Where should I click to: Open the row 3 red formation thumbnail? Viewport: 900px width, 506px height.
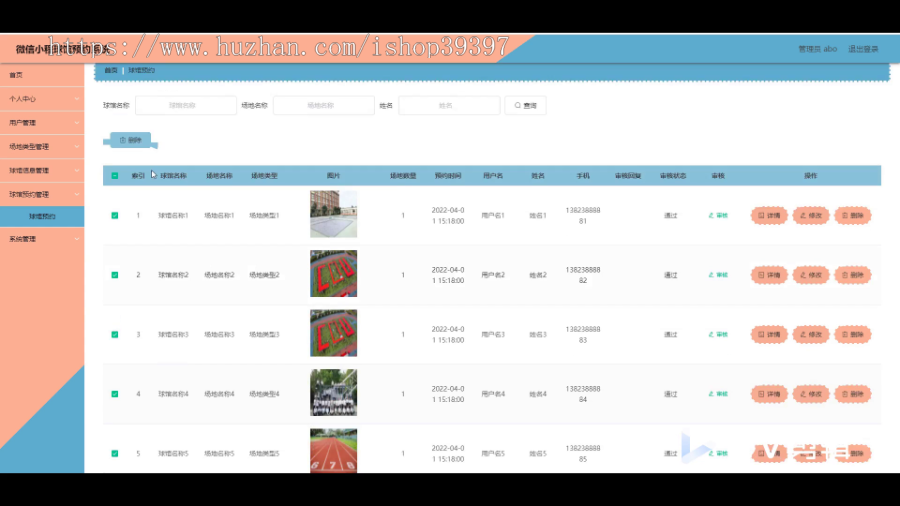(x=333, y=333)
